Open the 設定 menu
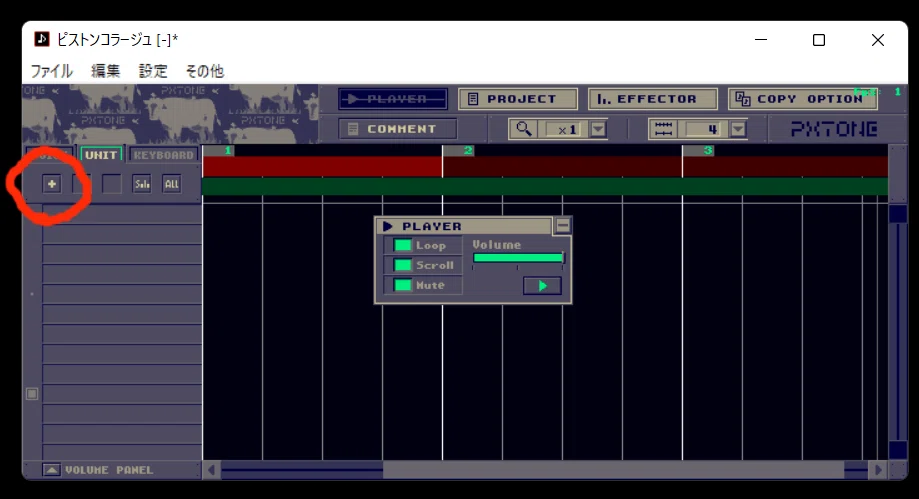Screen dimensions: 919x499 153,71
